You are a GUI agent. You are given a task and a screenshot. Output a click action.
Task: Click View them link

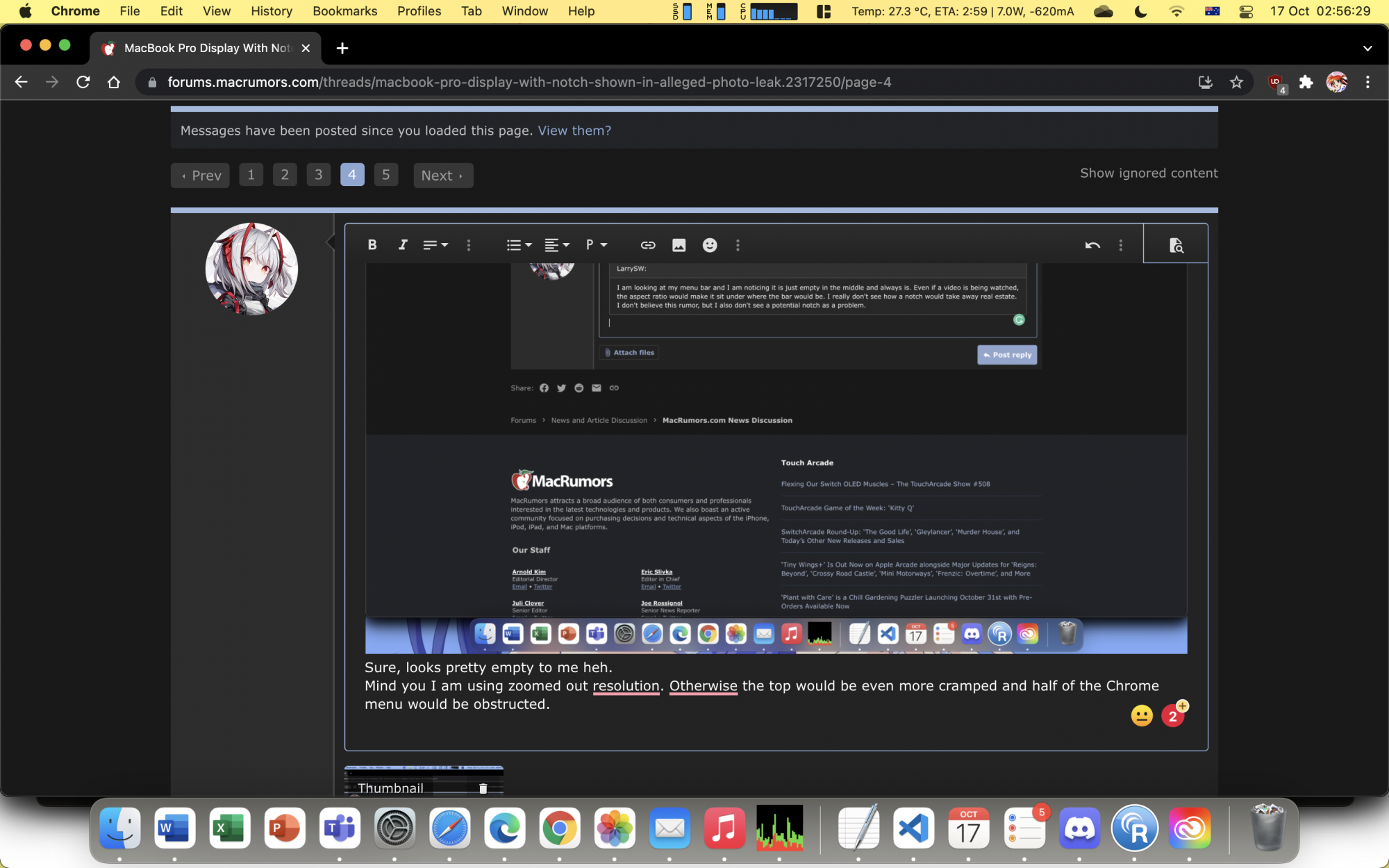click(x=574, y=131)
